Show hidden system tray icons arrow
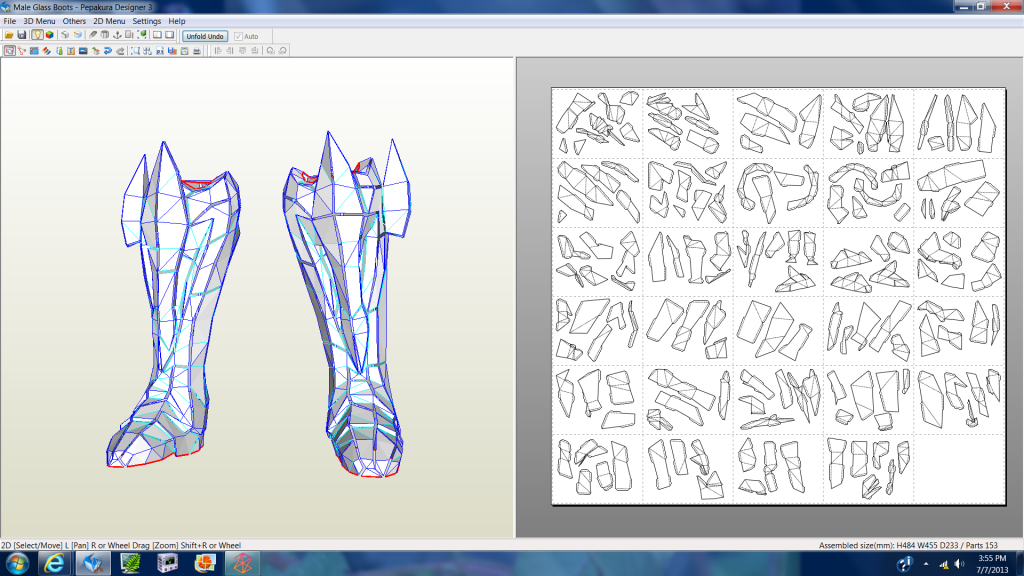The width and height of the screenshot is (1024, 576). tap(926, 564)
